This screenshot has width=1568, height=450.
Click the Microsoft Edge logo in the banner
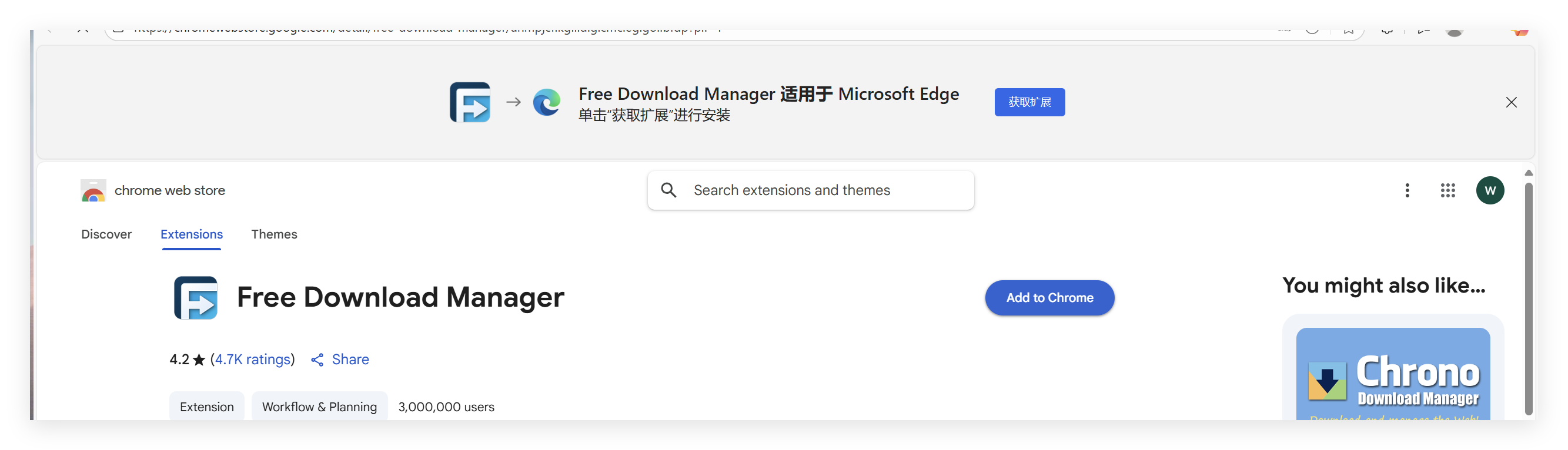click(546, 102)
